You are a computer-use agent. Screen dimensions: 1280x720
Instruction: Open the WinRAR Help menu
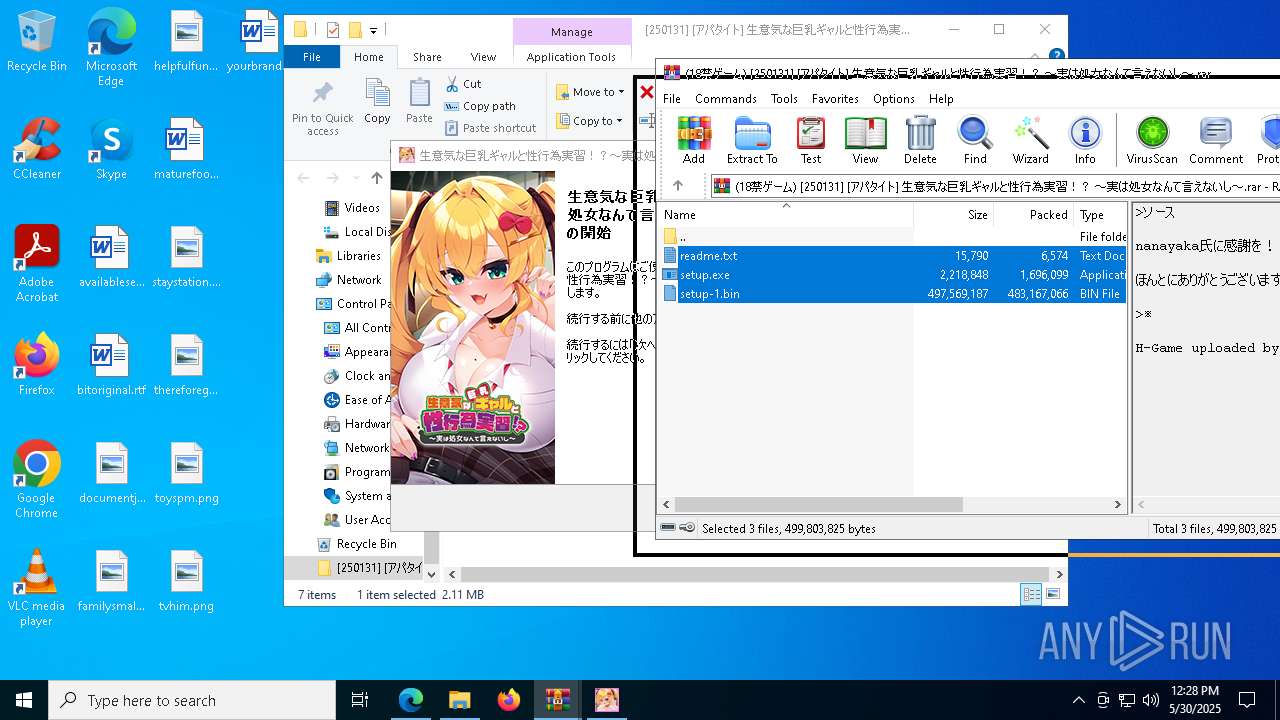[x=941, y=99]
